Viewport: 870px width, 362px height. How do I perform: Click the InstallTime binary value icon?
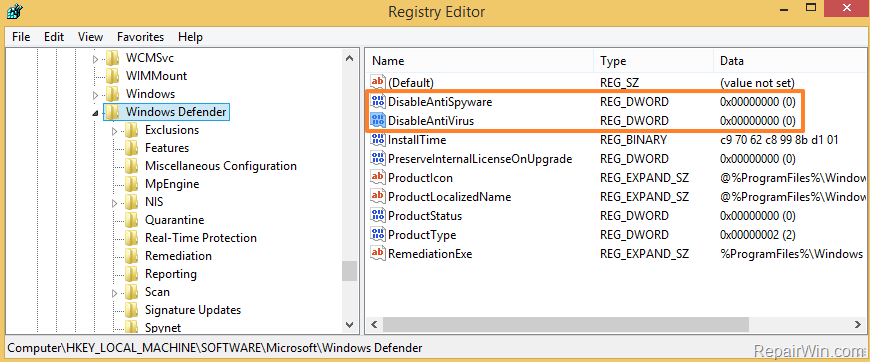pos(378,139)
